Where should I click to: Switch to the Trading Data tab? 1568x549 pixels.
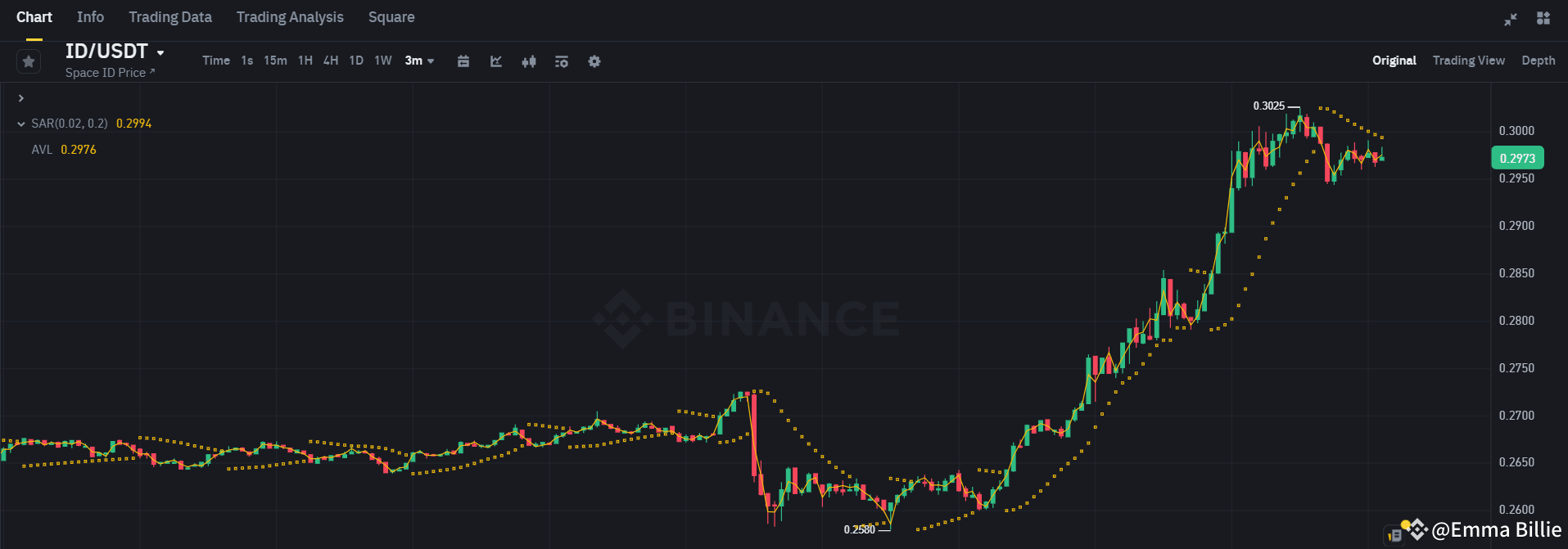pyautogui.click(x=169, y=16)
